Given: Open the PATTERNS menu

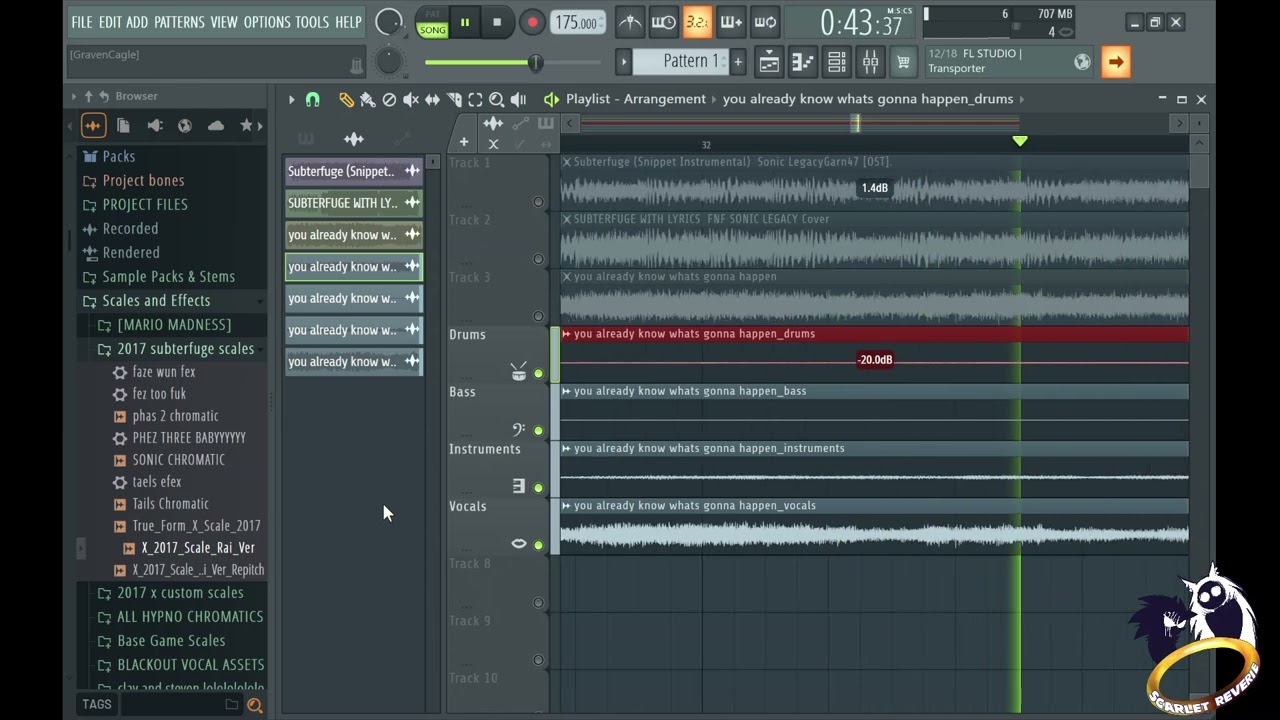Looking at the screenshot, I should tap(179, 22).
